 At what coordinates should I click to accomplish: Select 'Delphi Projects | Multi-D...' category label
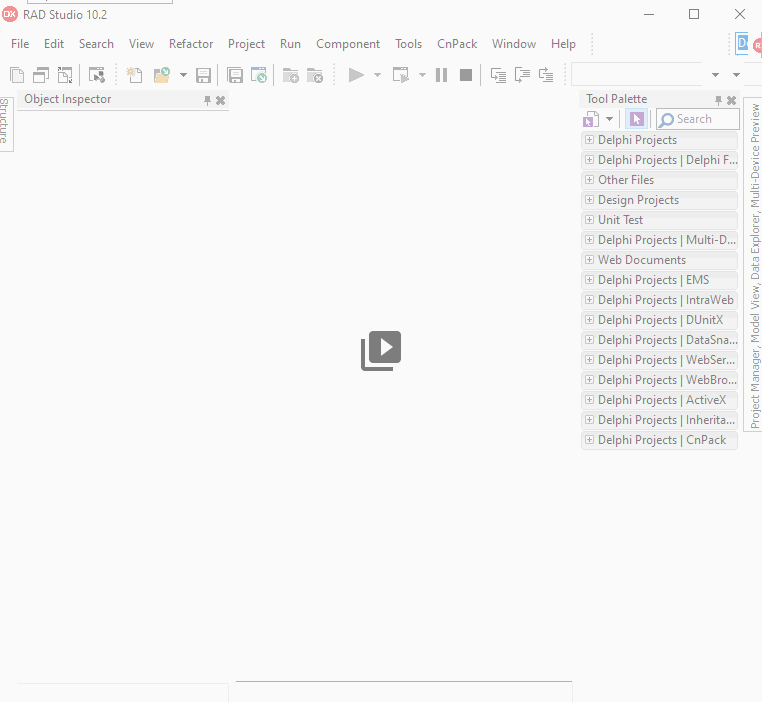[667, 240]
